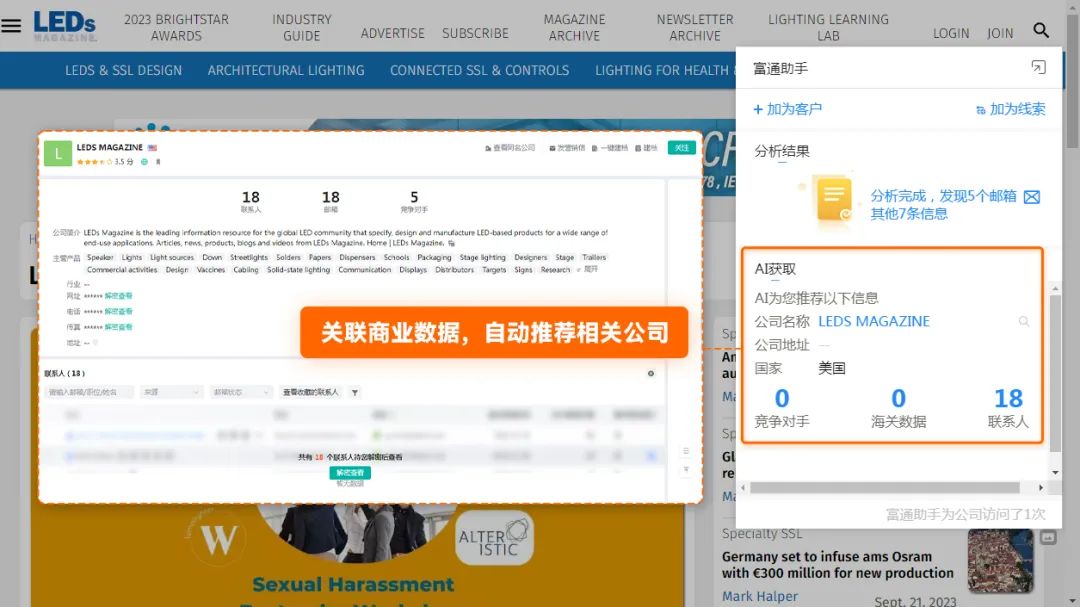Viewport: 1080px width, 607px height.
Task: Click the assistant panel's vertical scrollbar
Action: point(1055,373)
